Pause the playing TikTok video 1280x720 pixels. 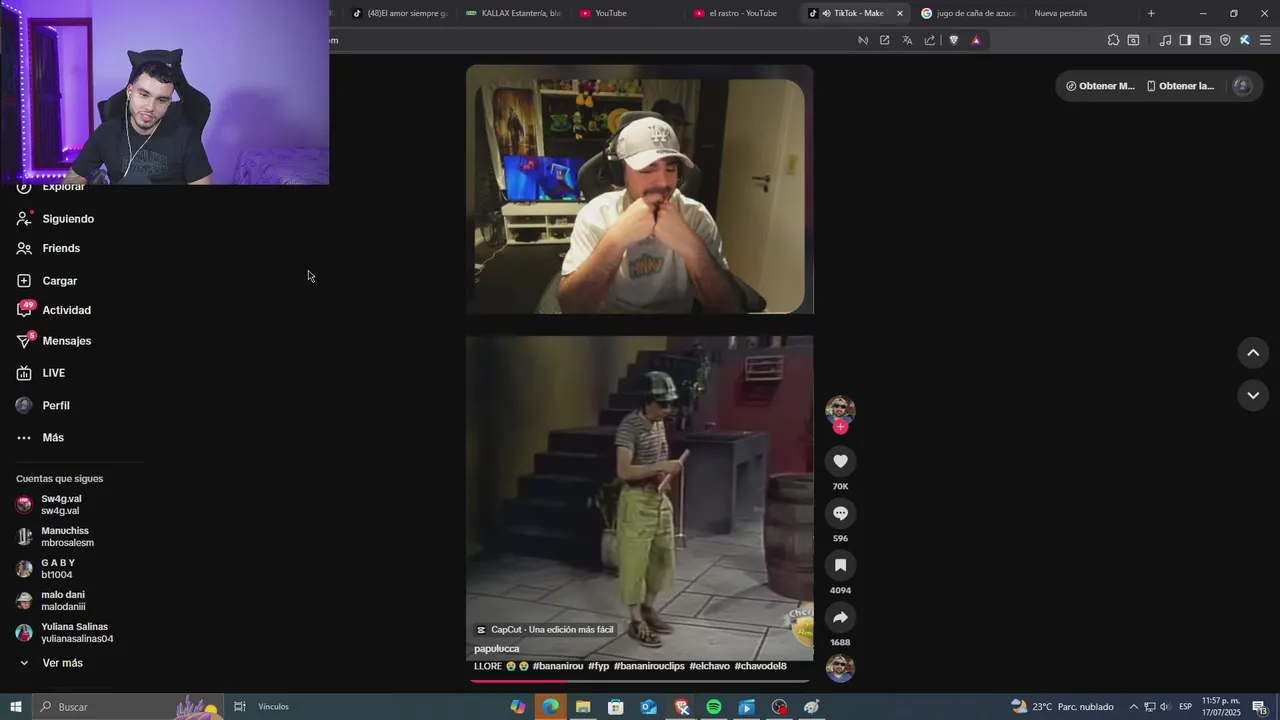click(x=640, y=372)
